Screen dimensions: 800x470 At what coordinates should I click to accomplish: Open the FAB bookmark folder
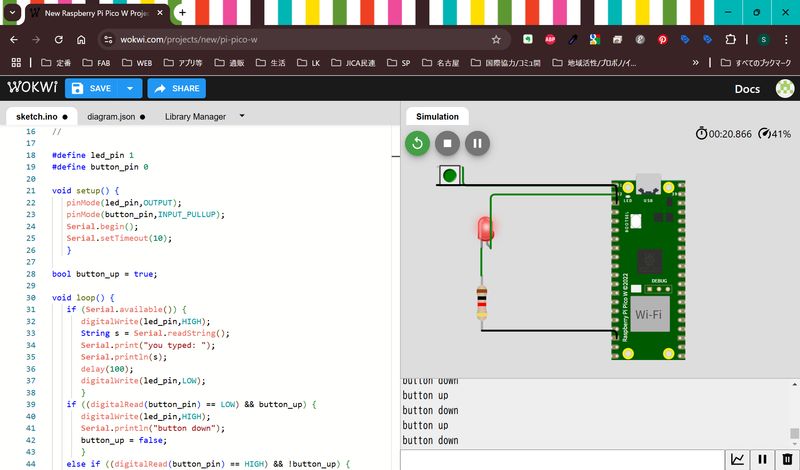pos(96,62)
